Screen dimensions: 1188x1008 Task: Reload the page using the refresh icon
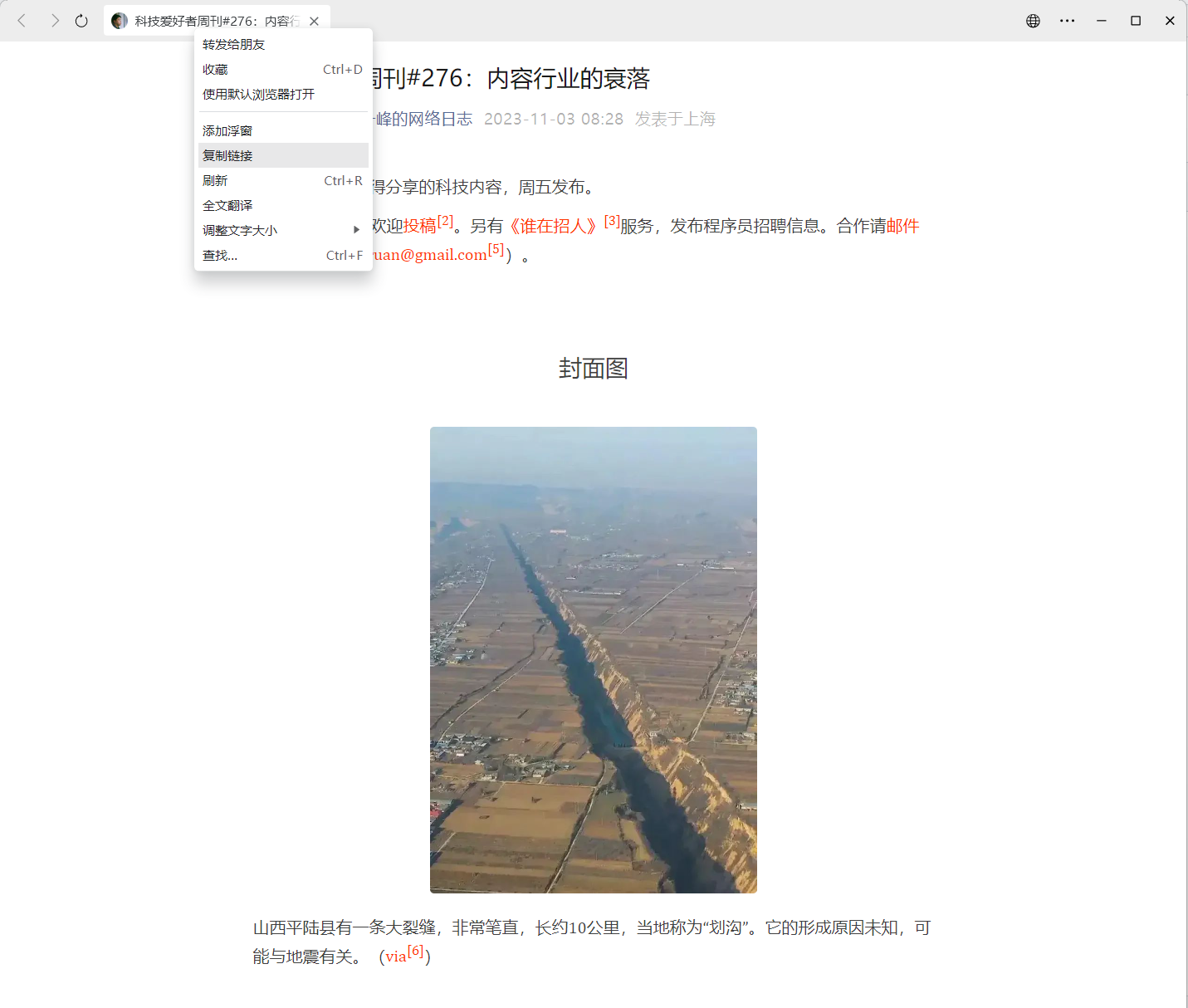[x=81, y=21]
